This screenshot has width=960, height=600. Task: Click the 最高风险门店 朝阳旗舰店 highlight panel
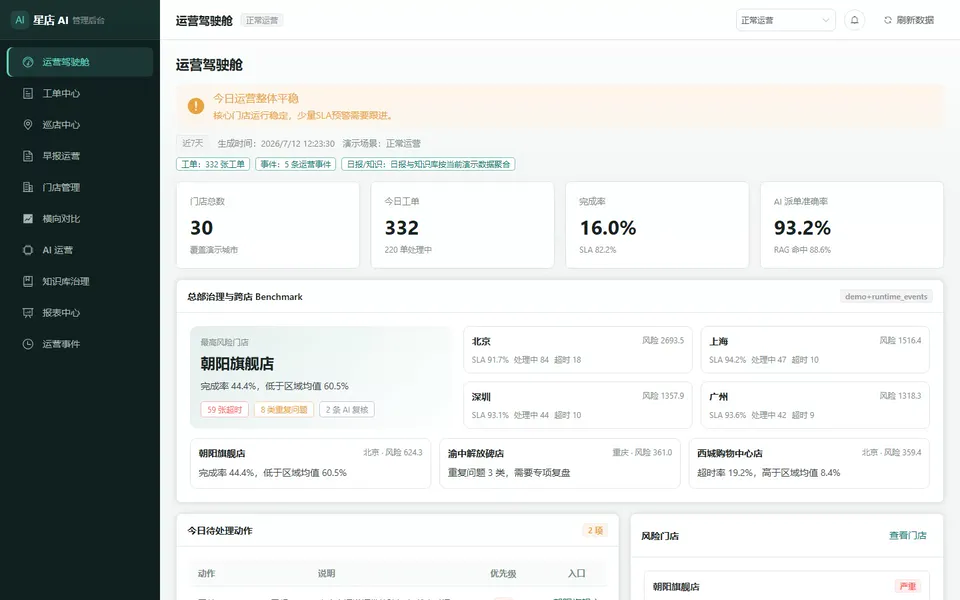point(321,377)
